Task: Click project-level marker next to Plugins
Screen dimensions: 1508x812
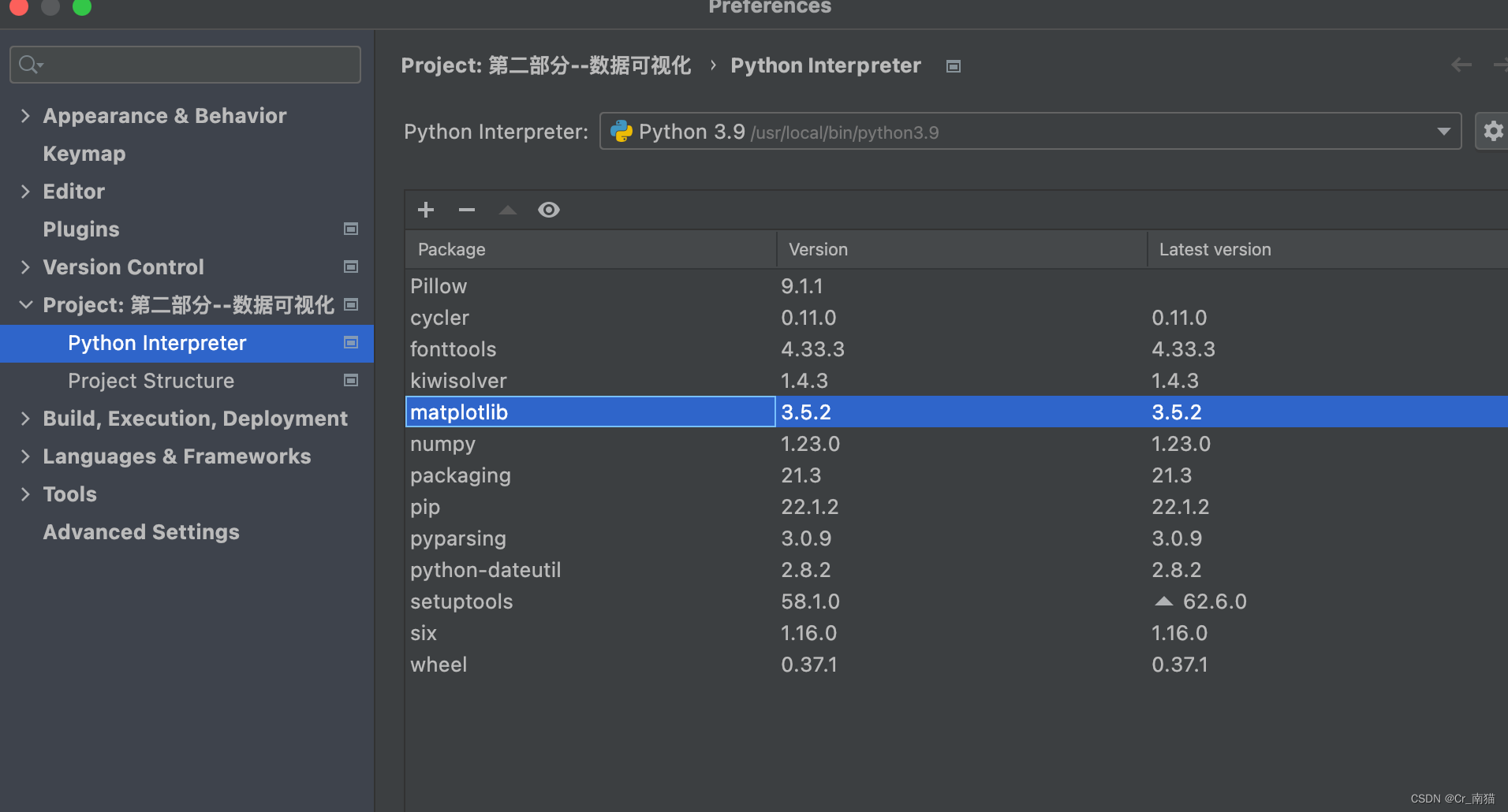Action: [x=351, y=229]
